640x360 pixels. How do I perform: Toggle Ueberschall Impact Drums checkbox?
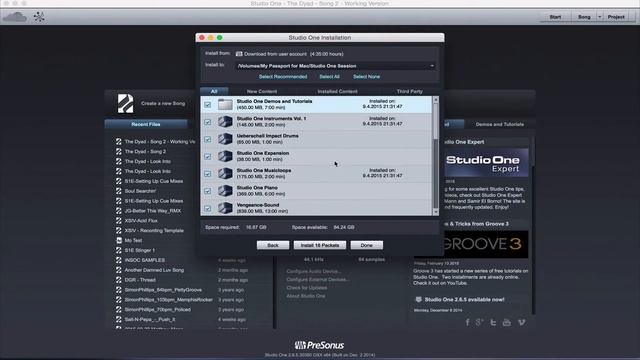click(x=208, y=140)
